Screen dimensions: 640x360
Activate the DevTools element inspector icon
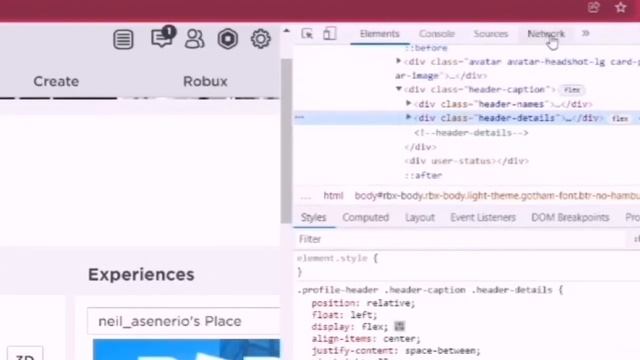pyautogui.click(x=307, y=34)
